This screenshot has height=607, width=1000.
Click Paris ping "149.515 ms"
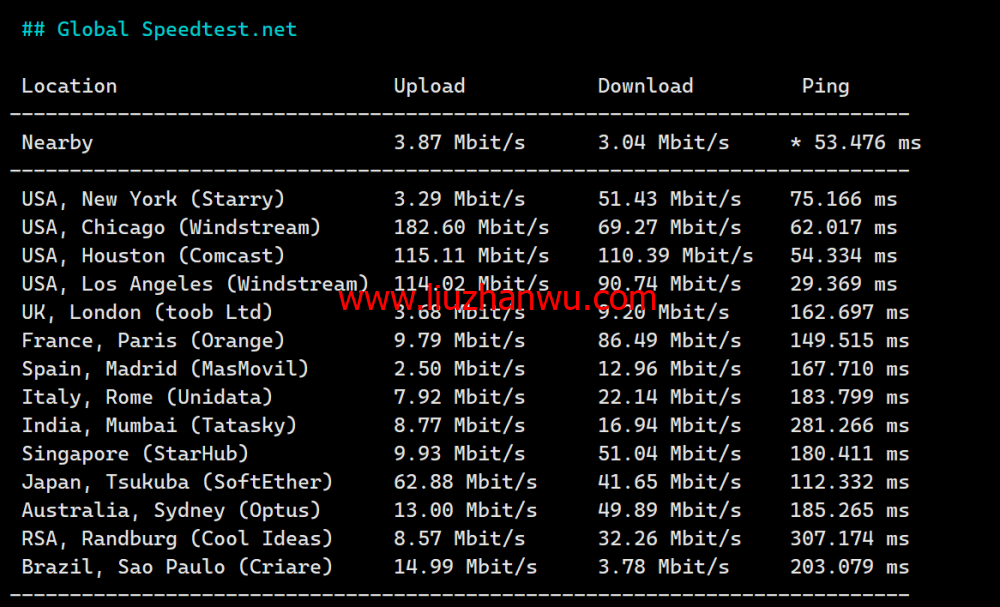[x=849, y=340]
